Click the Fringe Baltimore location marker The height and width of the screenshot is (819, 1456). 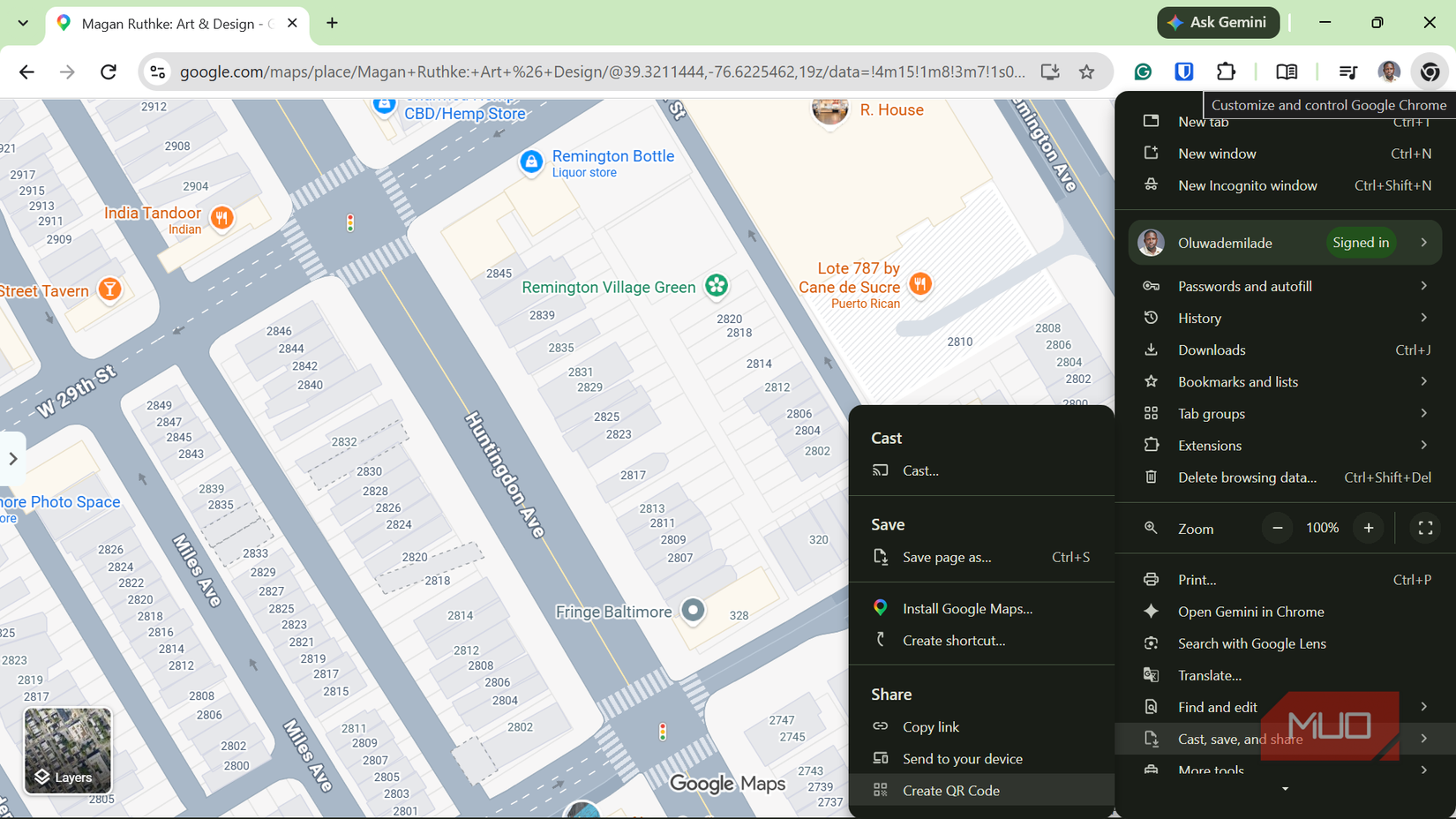pos(694,610)
